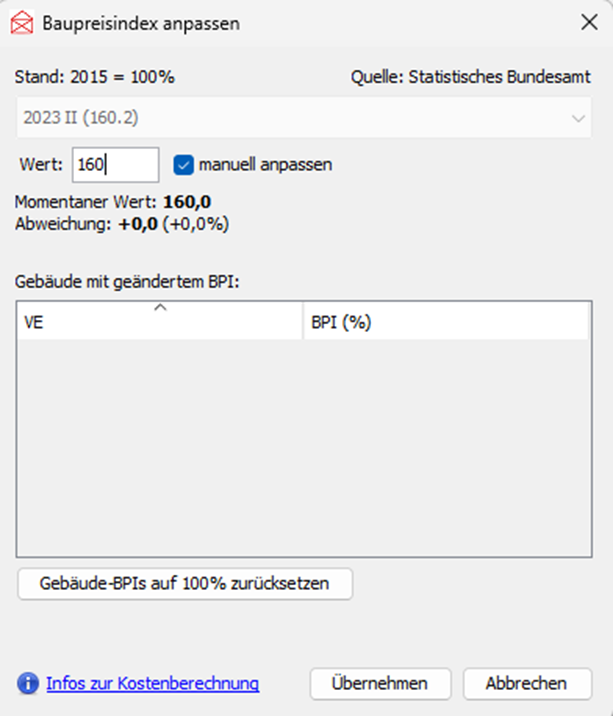Click the blue info icon
This screenshot has width=613, height=716.
[x=27, y=684]
